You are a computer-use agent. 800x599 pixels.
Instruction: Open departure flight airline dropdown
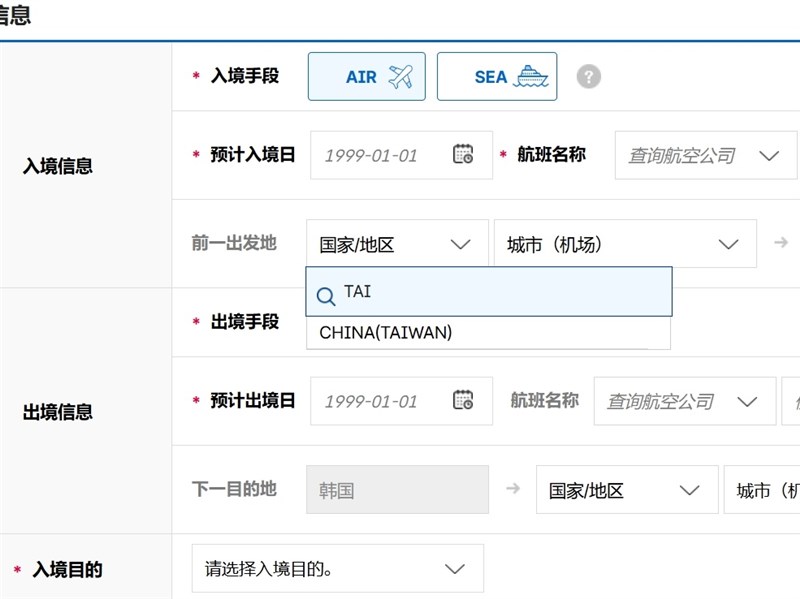[x=684, y=401]
